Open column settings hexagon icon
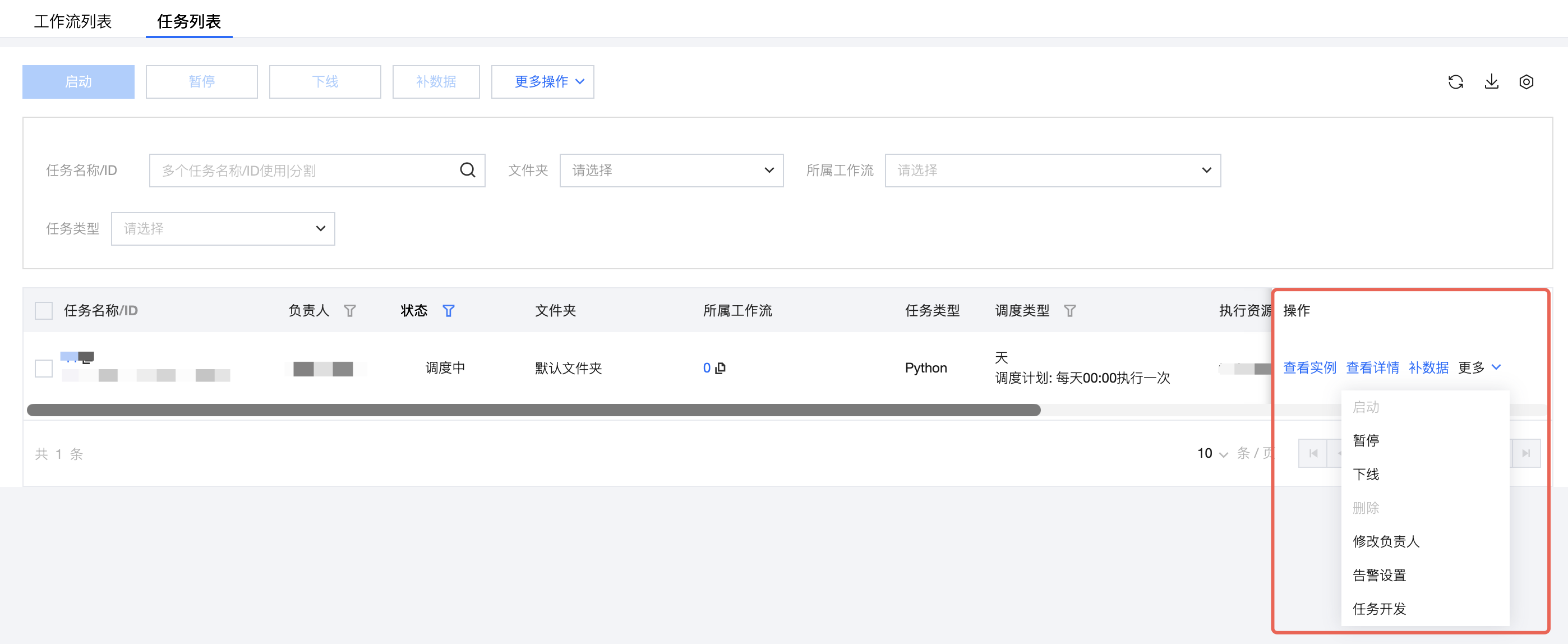Screen dimensions: 1568x644 (1526, 81)
